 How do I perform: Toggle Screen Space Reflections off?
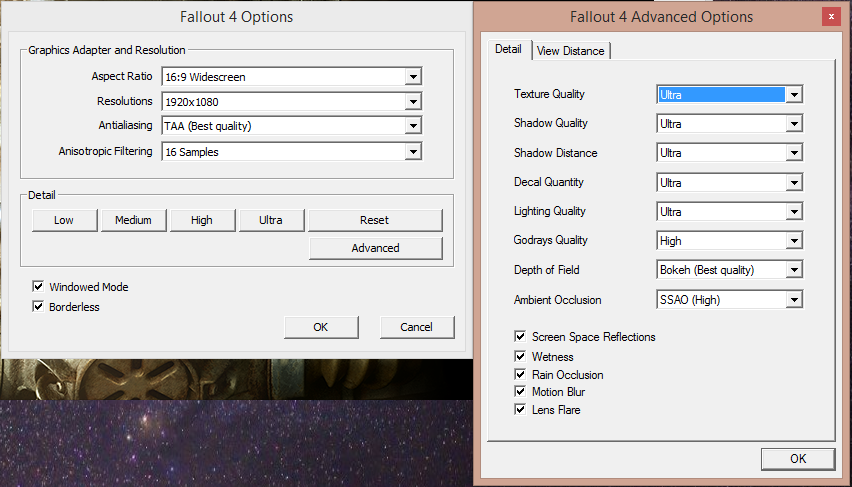point(520,336)
